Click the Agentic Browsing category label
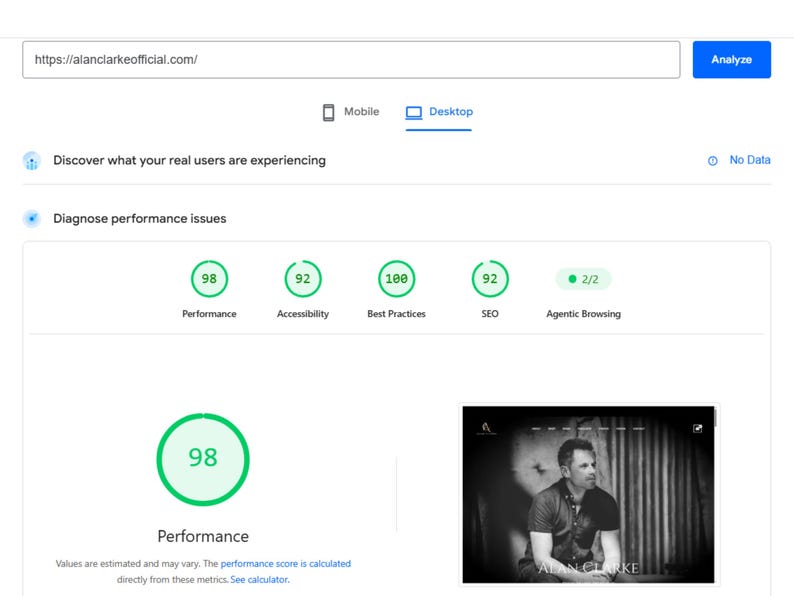This screenshot has width=794, height=596. [583, 314]
